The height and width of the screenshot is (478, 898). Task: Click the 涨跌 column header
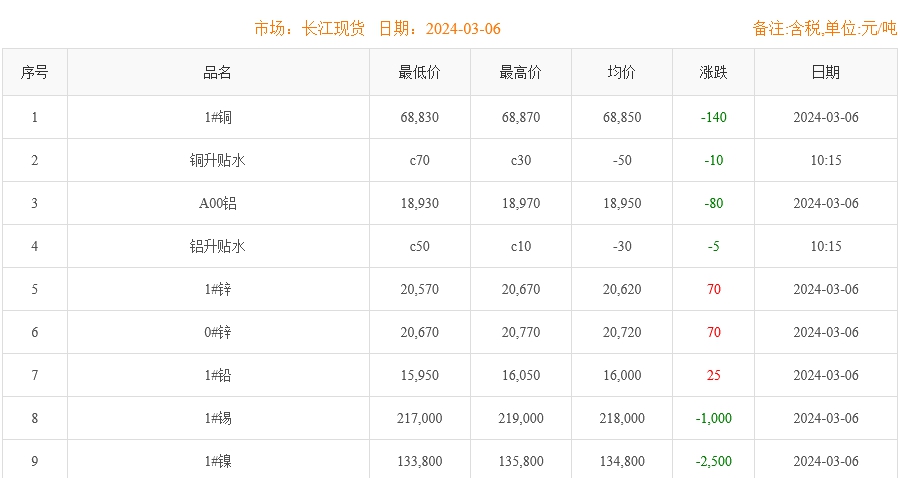tap(713, 72)
